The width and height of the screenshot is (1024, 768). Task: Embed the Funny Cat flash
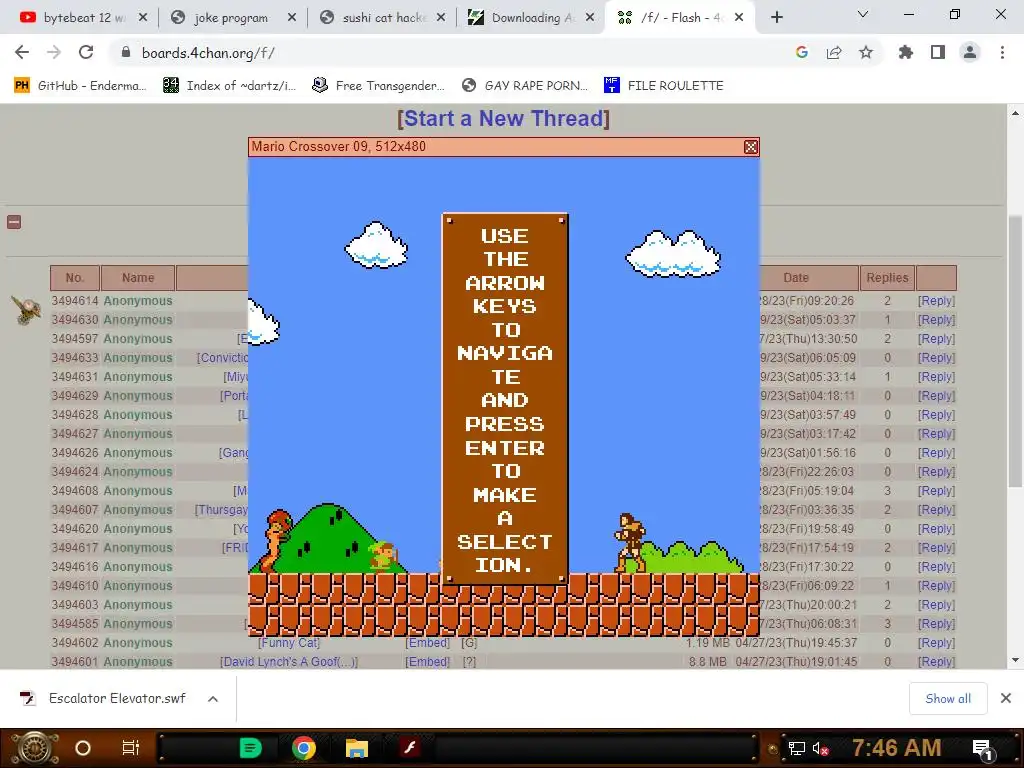coord(428,643)
